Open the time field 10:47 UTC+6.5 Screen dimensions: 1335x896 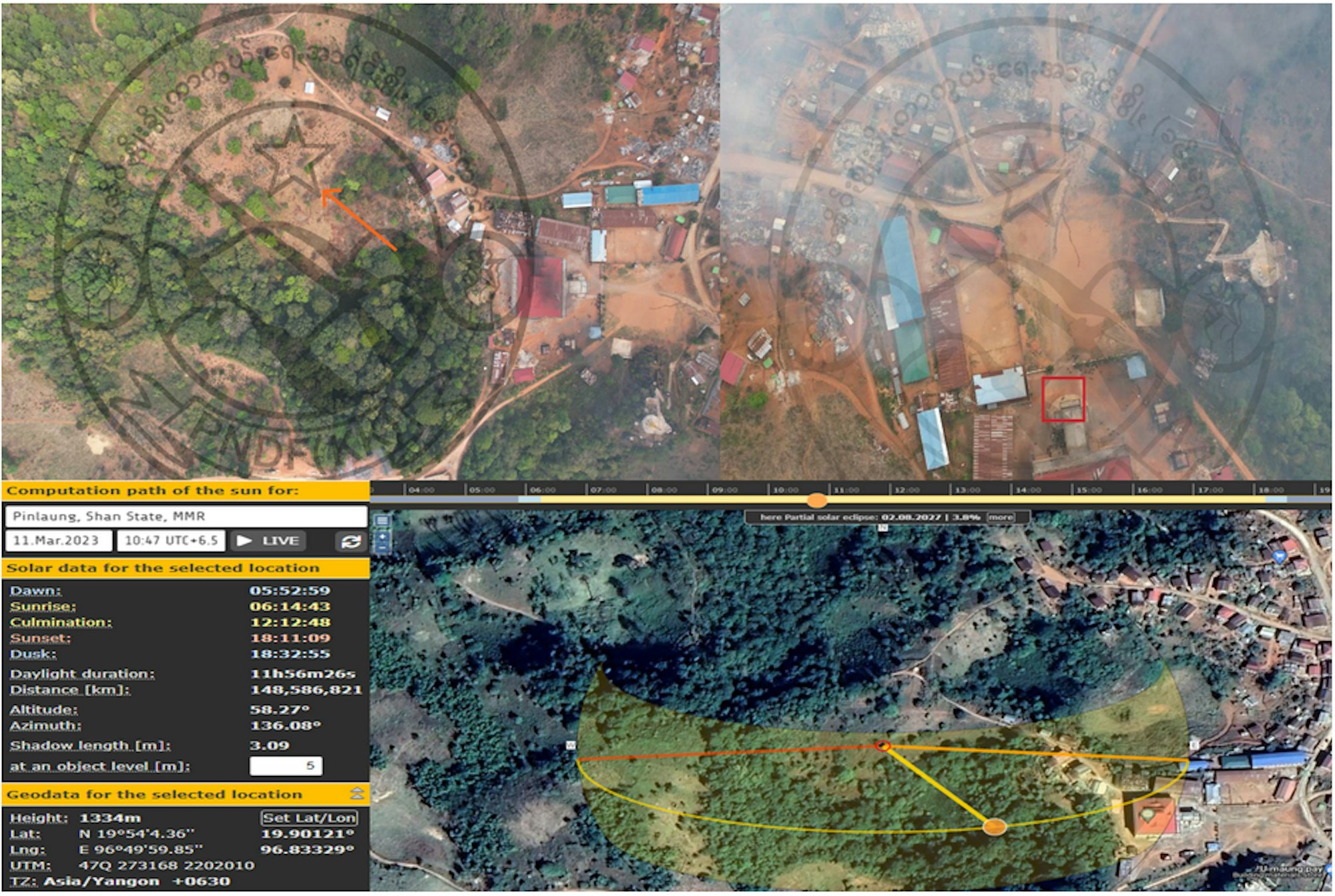coord(172,542)
